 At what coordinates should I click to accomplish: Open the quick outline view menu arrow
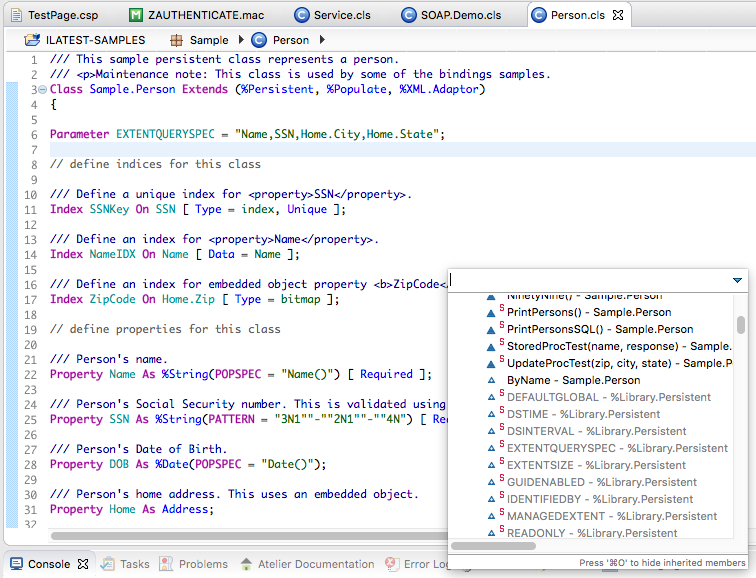click(x=737, y=280)
